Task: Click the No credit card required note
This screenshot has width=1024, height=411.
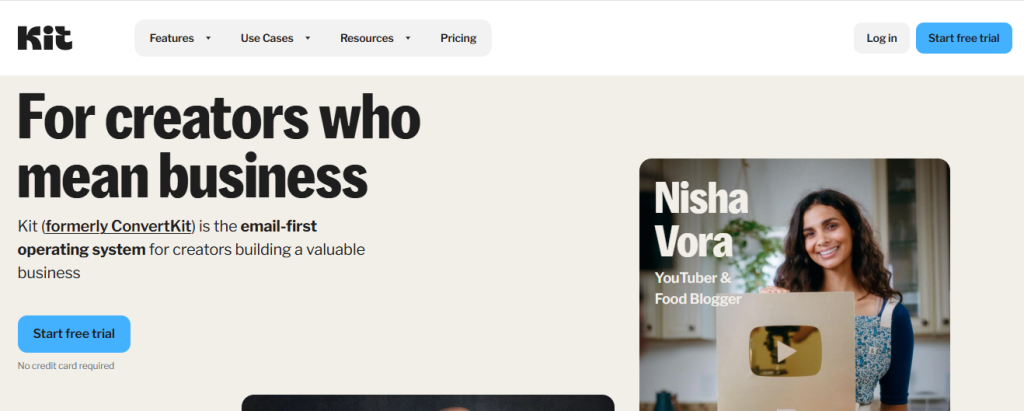Action: (x=66, y=366)
